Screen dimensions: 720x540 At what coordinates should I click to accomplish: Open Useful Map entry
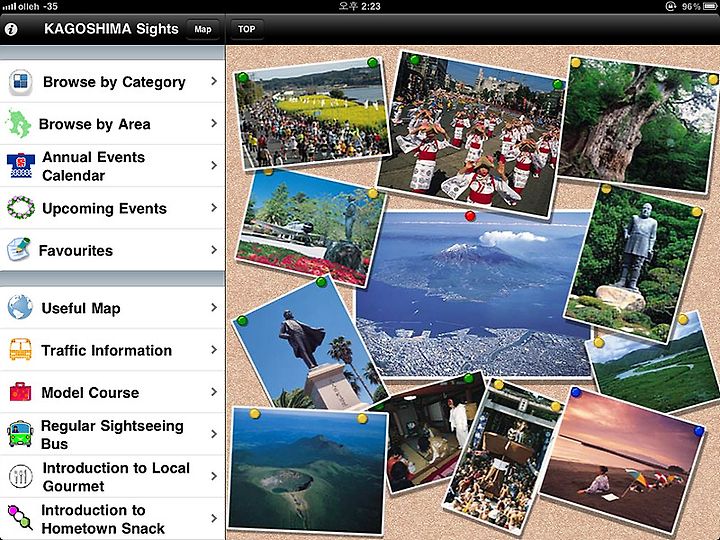[112, 308]
